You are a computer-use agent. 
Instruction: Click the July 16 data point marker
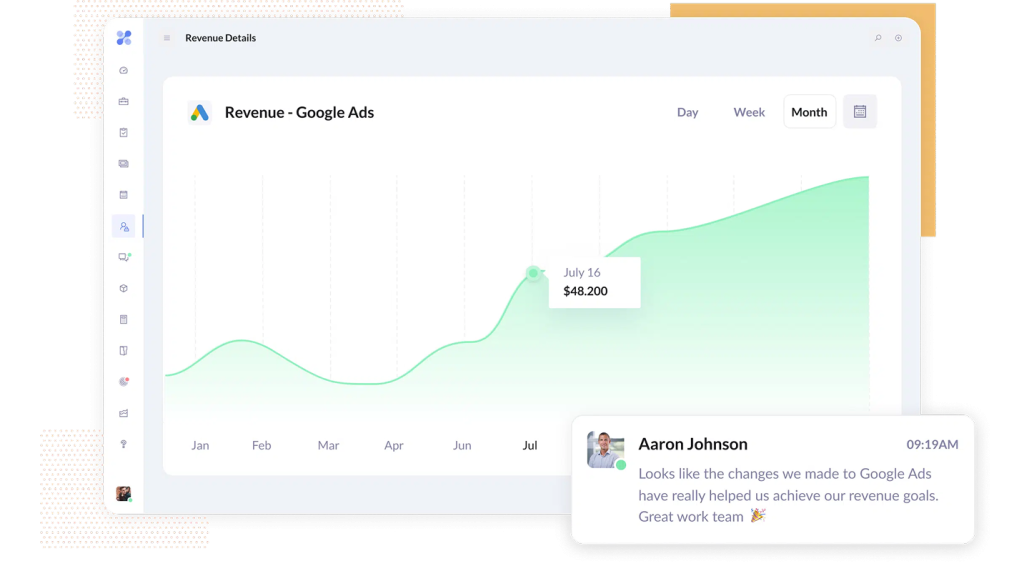(x=533, y=273)
